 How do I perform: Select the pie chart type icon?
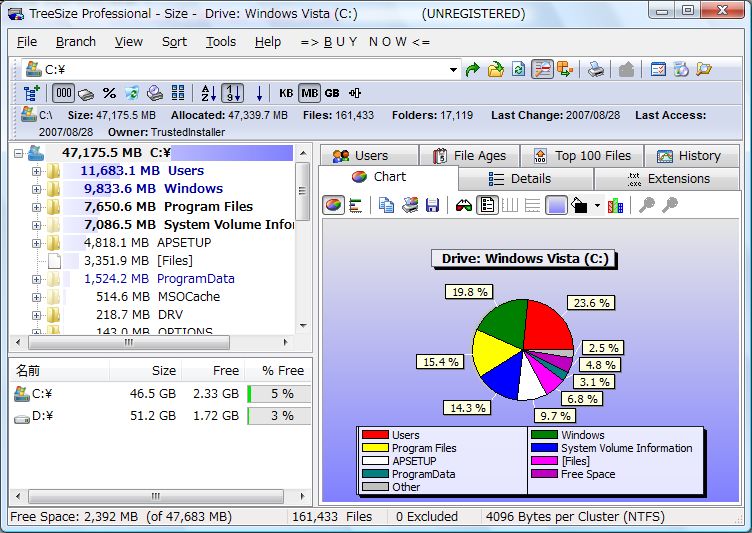333,205
